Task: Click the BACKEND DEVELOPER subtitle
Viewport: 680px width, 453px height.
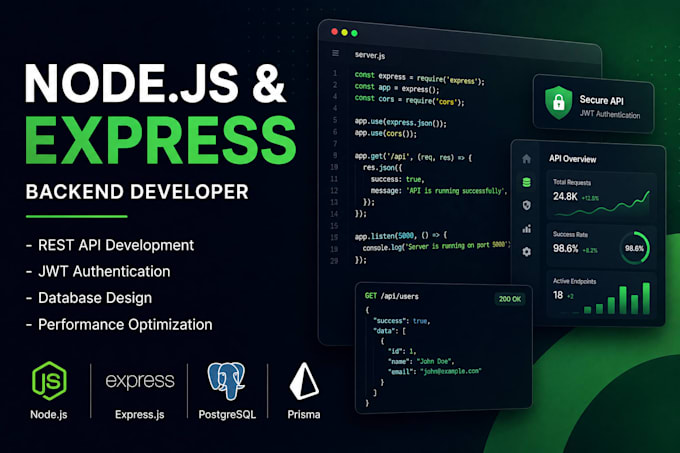Action: (x=137, y=192)
